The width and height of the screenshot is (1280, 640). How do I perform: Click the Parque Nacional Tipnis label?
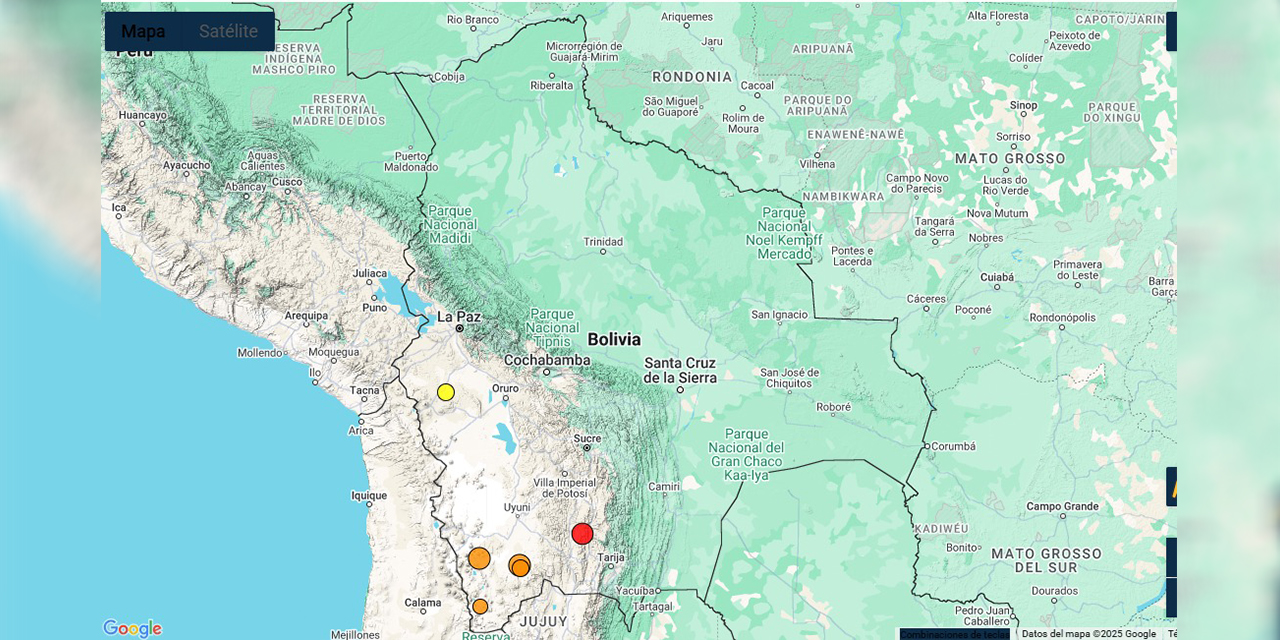tap(552, 328)
